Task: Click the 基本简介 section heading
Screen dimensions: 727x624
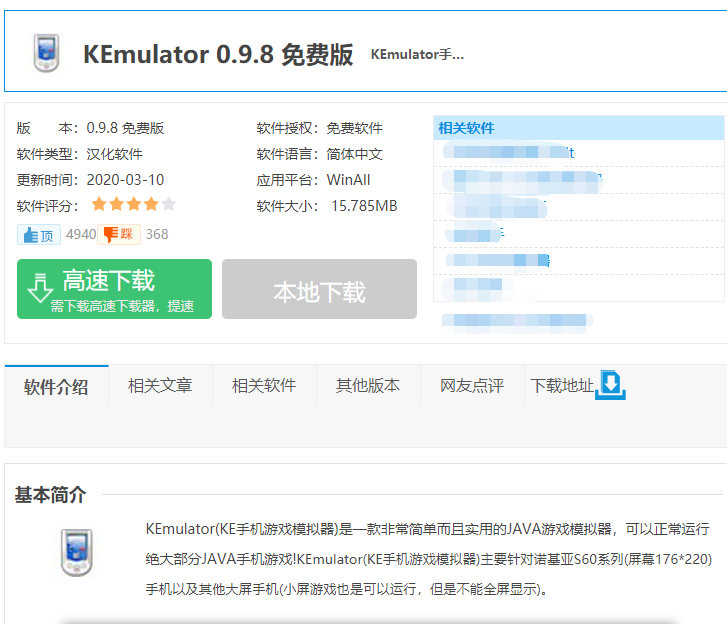Action: point(51,495)
